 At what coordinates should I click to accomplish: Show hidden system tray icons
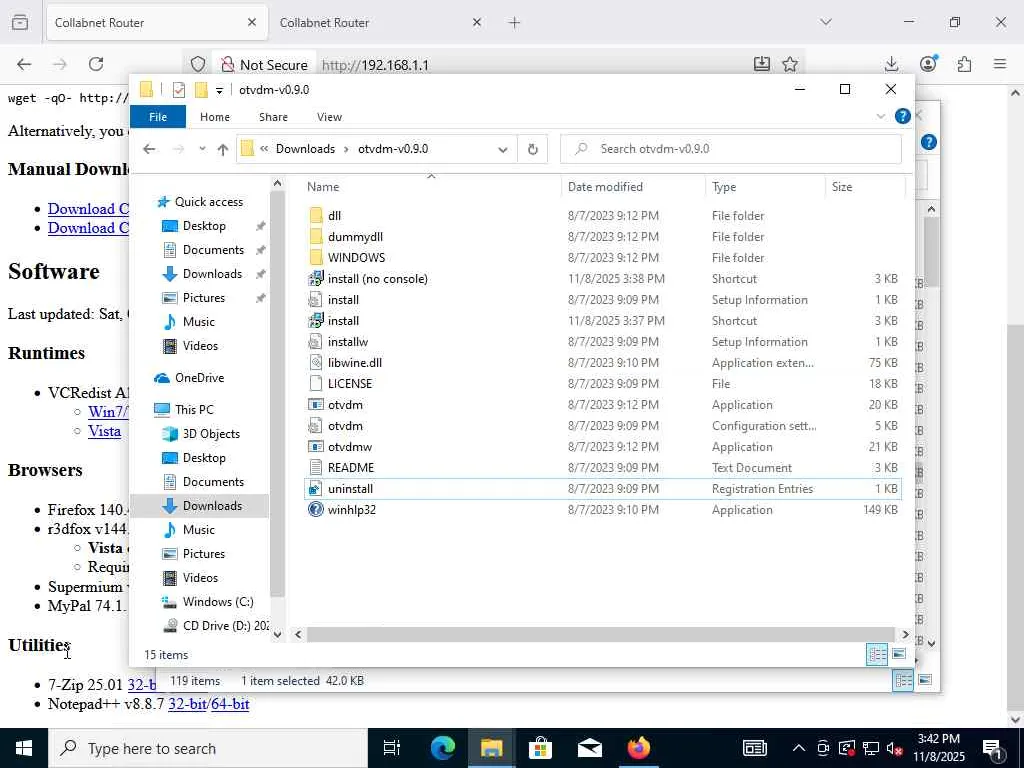[799, 748]
